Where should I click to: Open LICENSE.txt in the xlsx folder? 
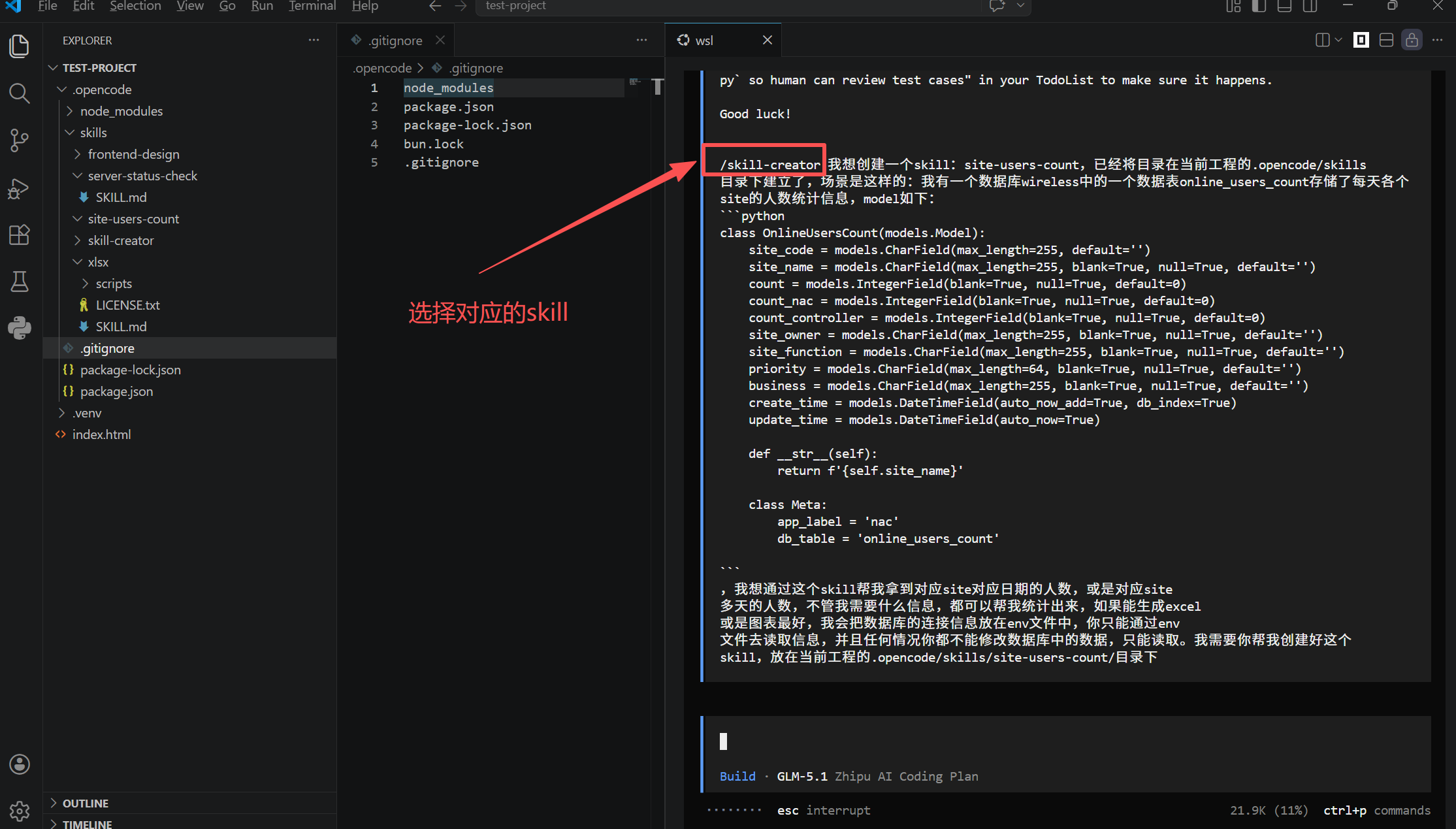pos(127,305)
